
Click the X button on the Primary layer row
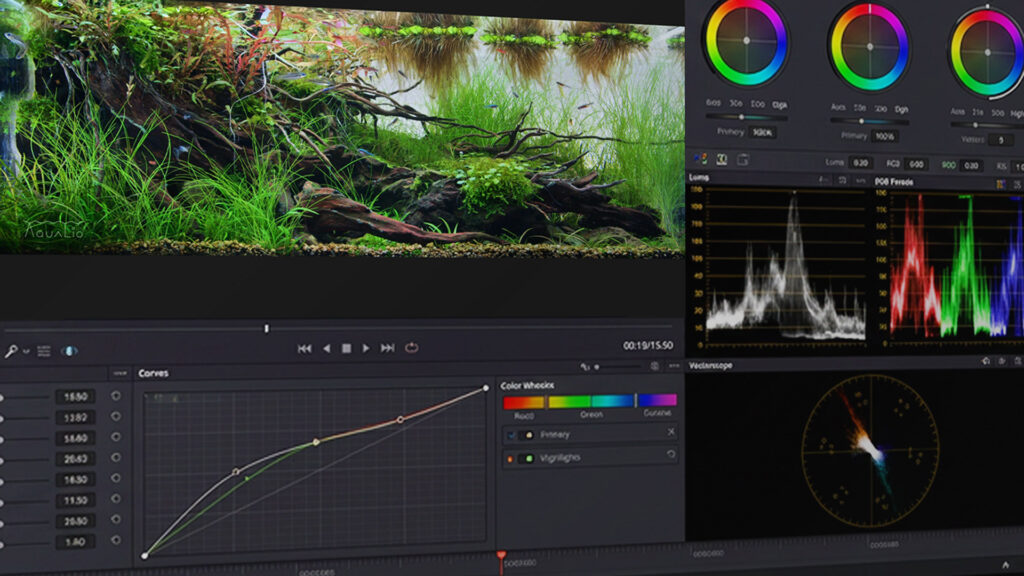click(x=671, y=433)
